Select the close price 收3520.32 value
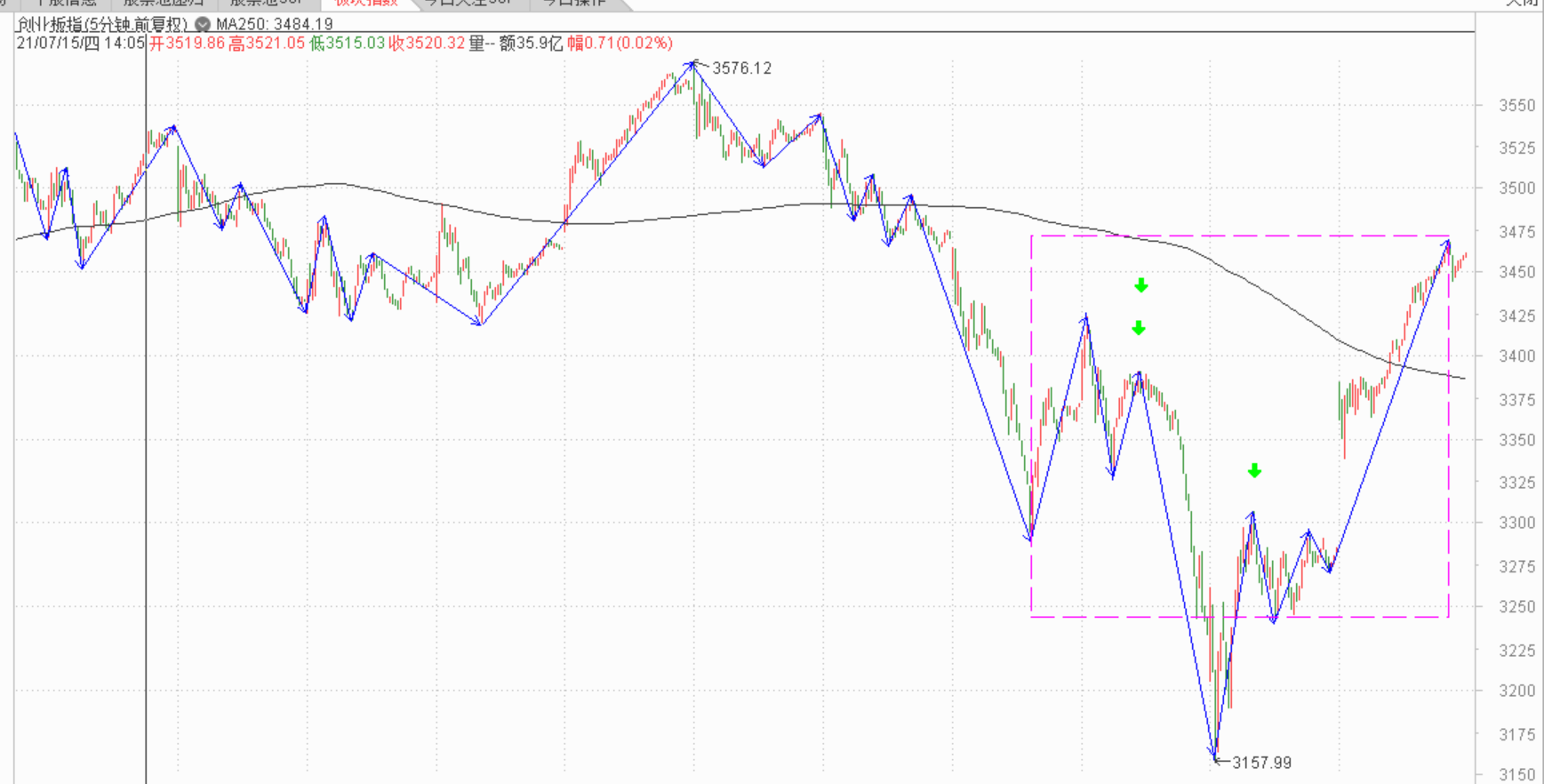This screenshot has width=1544, height=784. point(427,43)
